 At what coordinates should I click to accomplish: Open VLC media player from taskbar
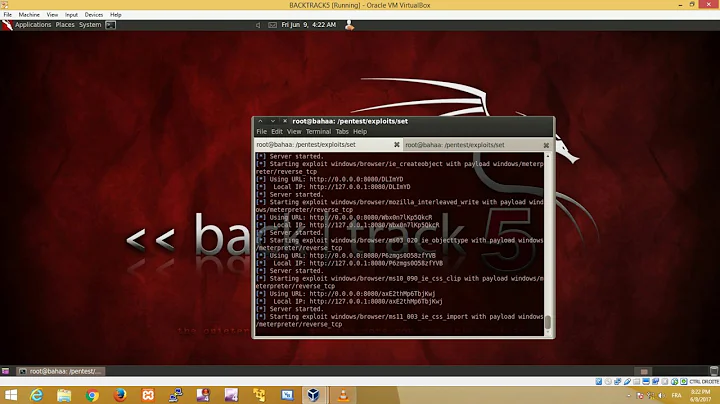pos(343,395)
